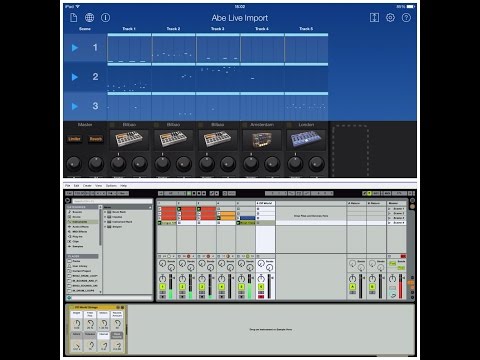
Task: Toggle the track 1 activator button
Action: pos(163,287)
